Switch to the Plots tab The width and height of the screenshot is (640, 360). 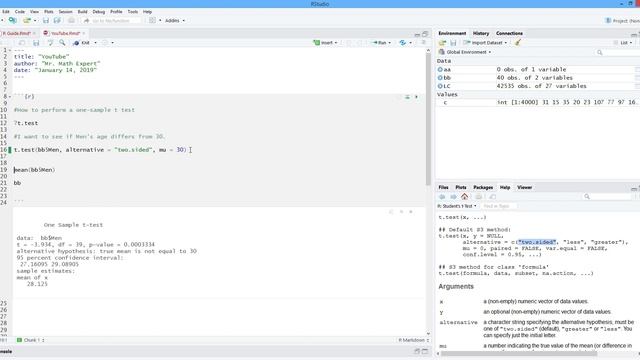[461, 187]
